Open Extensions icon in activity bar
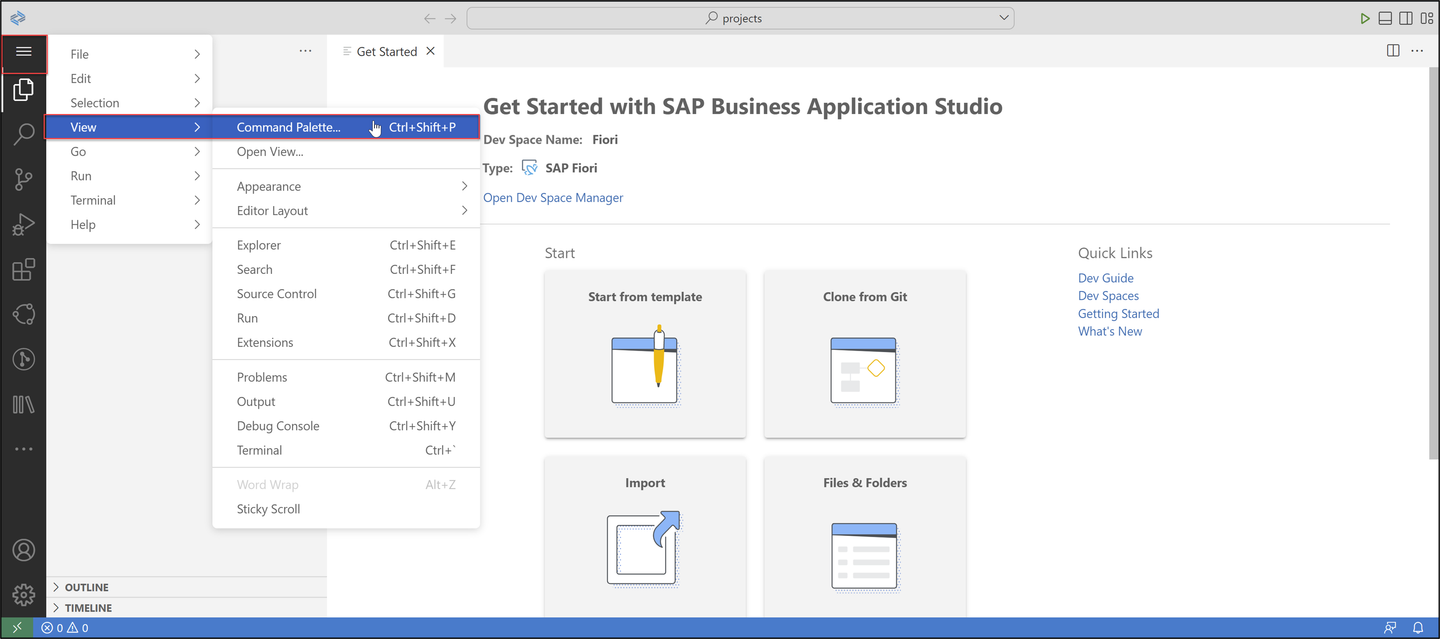The height and width of the screenshot is (639, 1440). pos(24,270)
